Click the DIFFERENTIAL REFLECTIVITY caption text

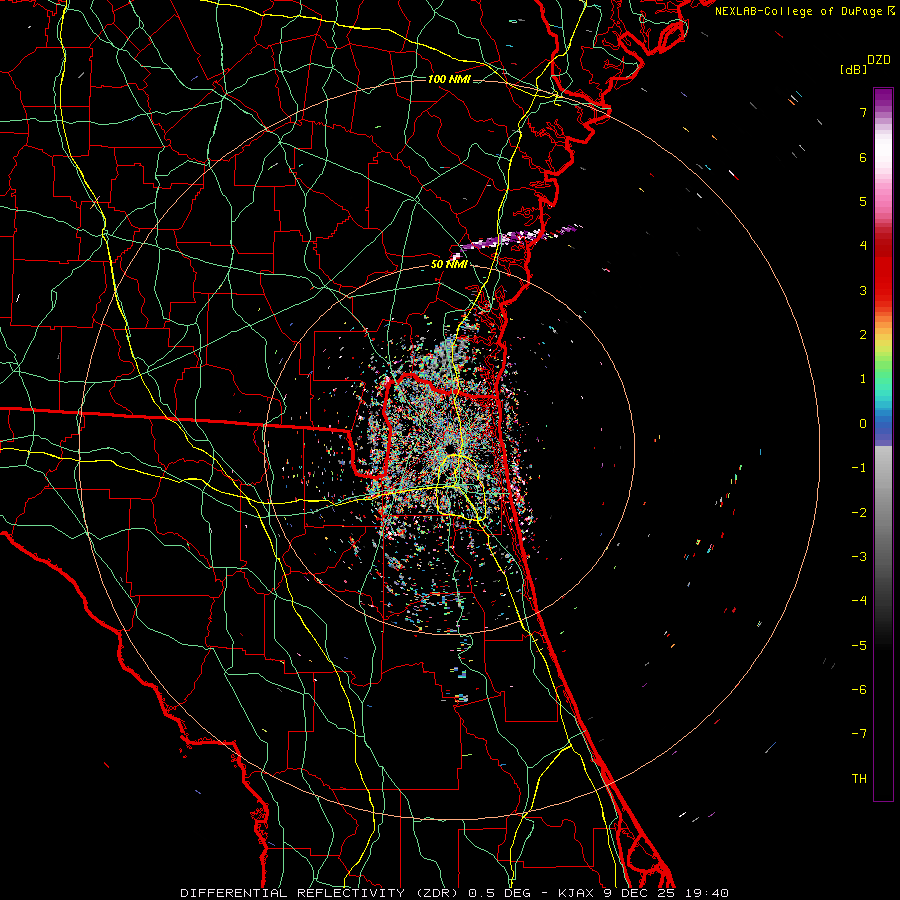pos(292,893)
